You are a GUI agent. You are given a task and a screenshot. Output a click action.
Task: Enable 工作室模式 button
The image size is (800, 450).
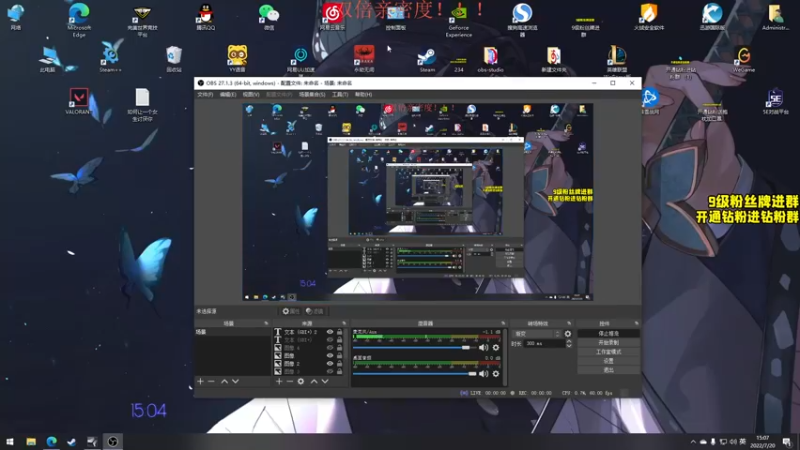(x=609, y=352)
